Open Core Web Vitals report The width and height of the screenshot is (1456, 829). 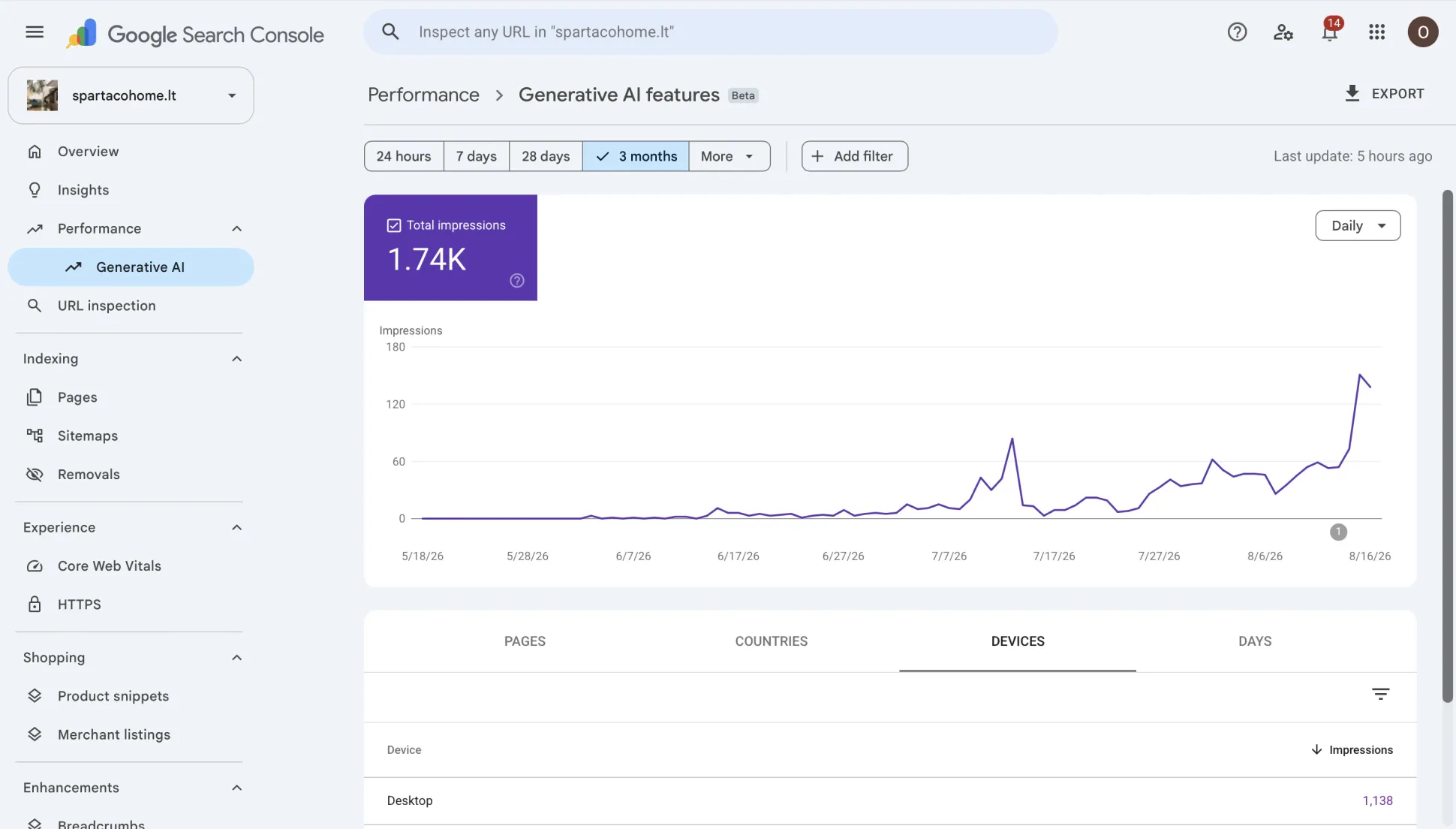[131, 566]
